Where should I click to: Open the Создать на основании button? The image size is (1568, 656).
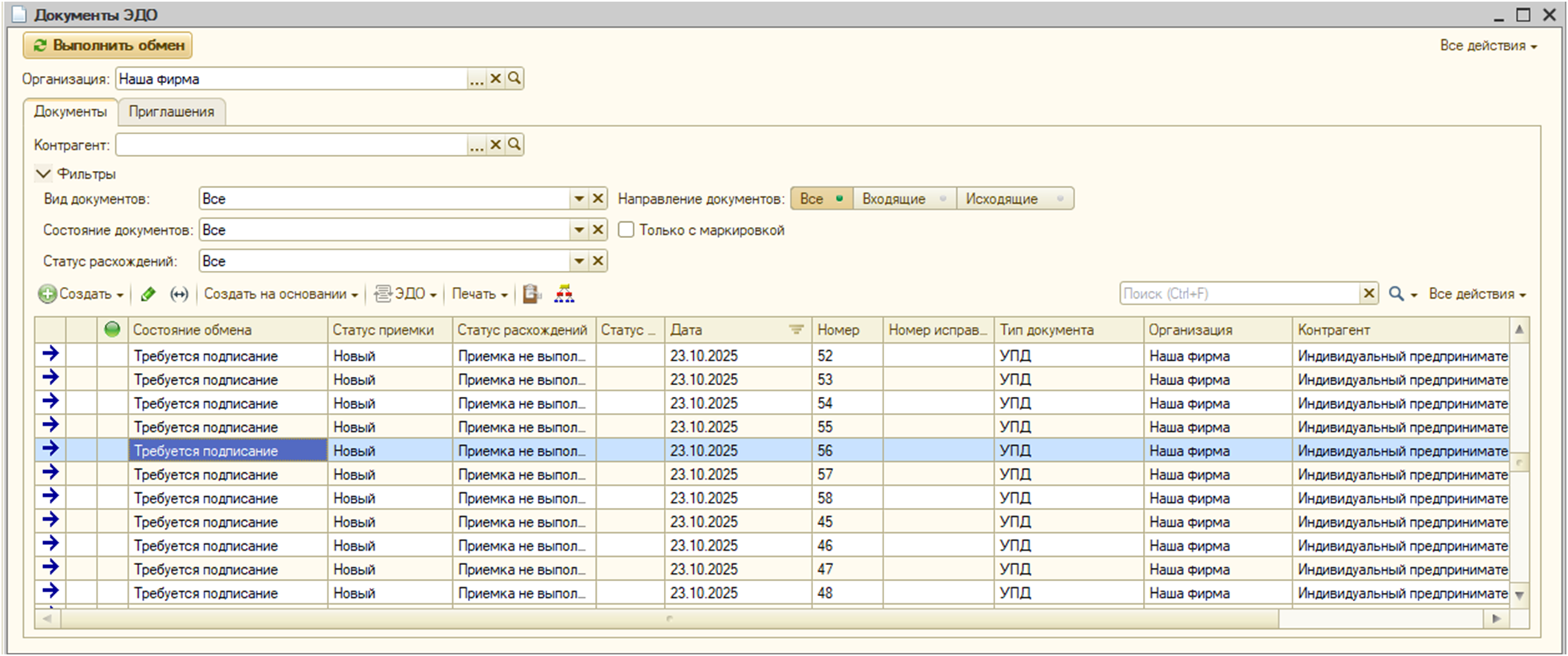tap(280, 294)
